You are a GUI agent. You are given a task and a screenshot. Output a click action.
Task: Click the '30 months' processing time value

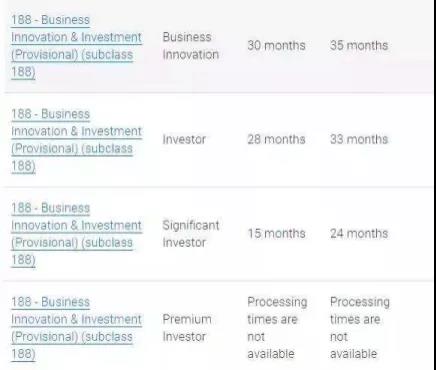point(276,46)
